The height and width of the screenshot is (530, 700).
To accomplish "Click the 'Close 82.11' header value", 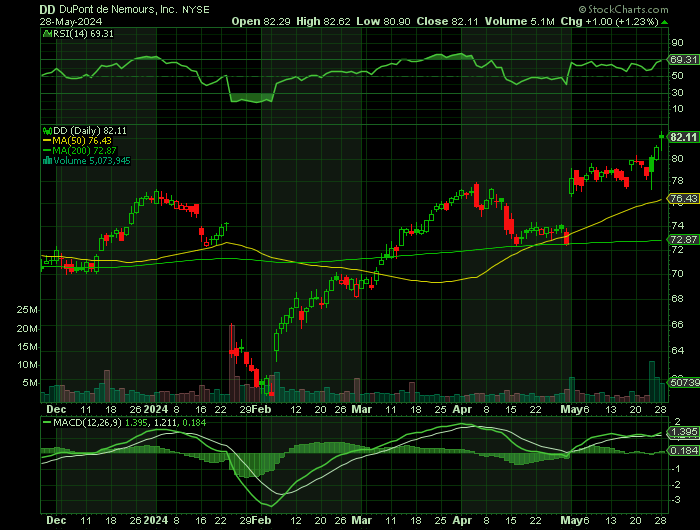I will (x=448, y=21).
